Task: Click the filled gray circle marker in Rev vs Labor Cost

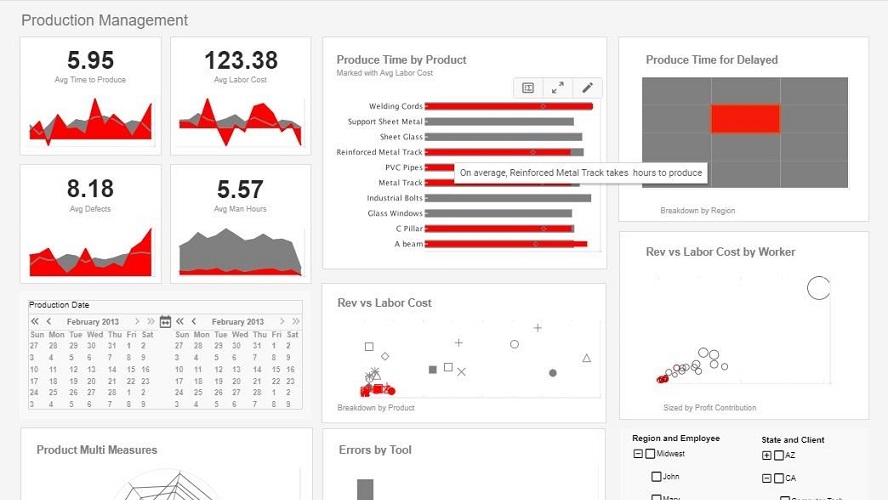Action: [x=553, y=373]
